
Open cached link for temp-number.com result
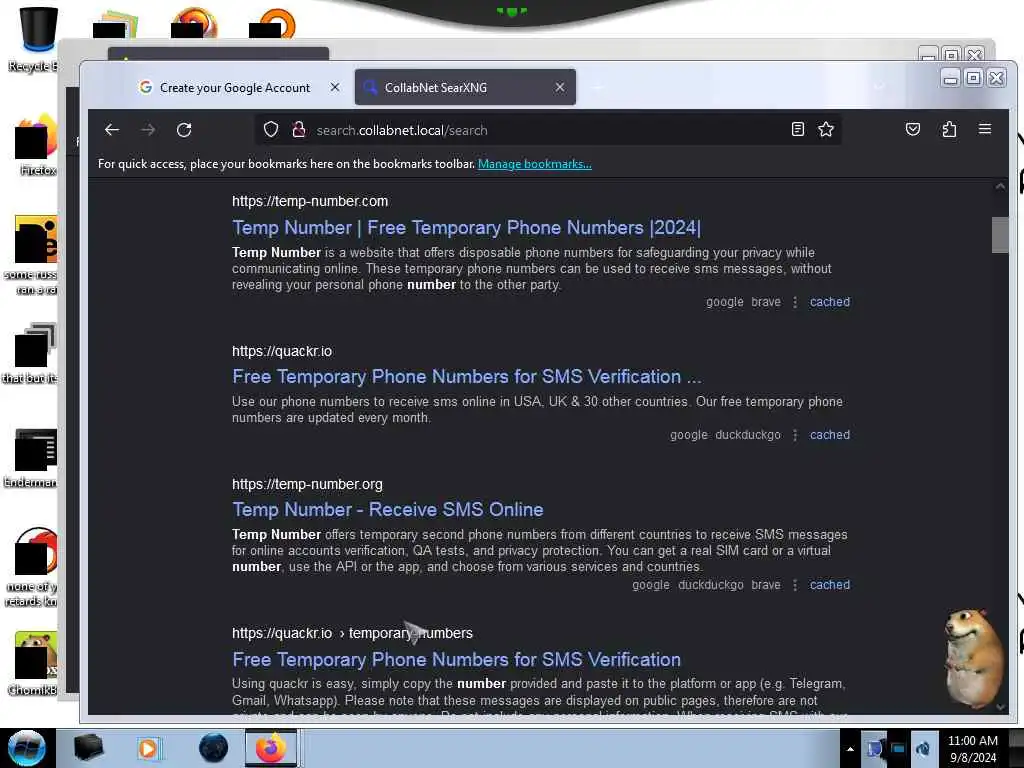pyautogui.click(x=830, y=302)
